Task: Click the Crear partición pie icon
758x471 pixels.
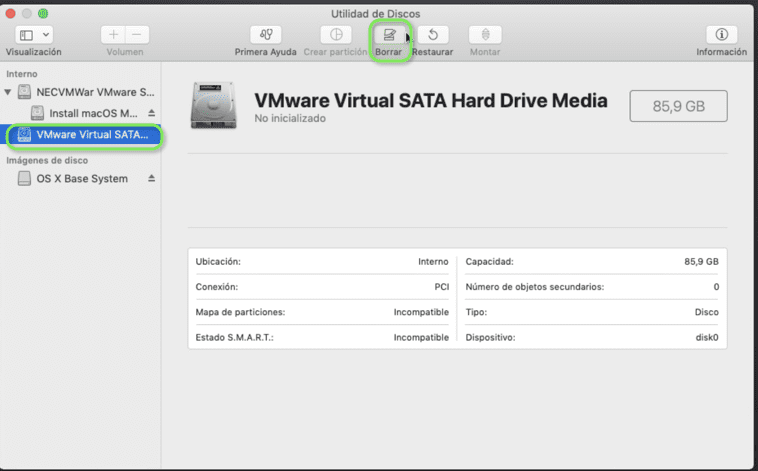Action: [x=336, y=35]
